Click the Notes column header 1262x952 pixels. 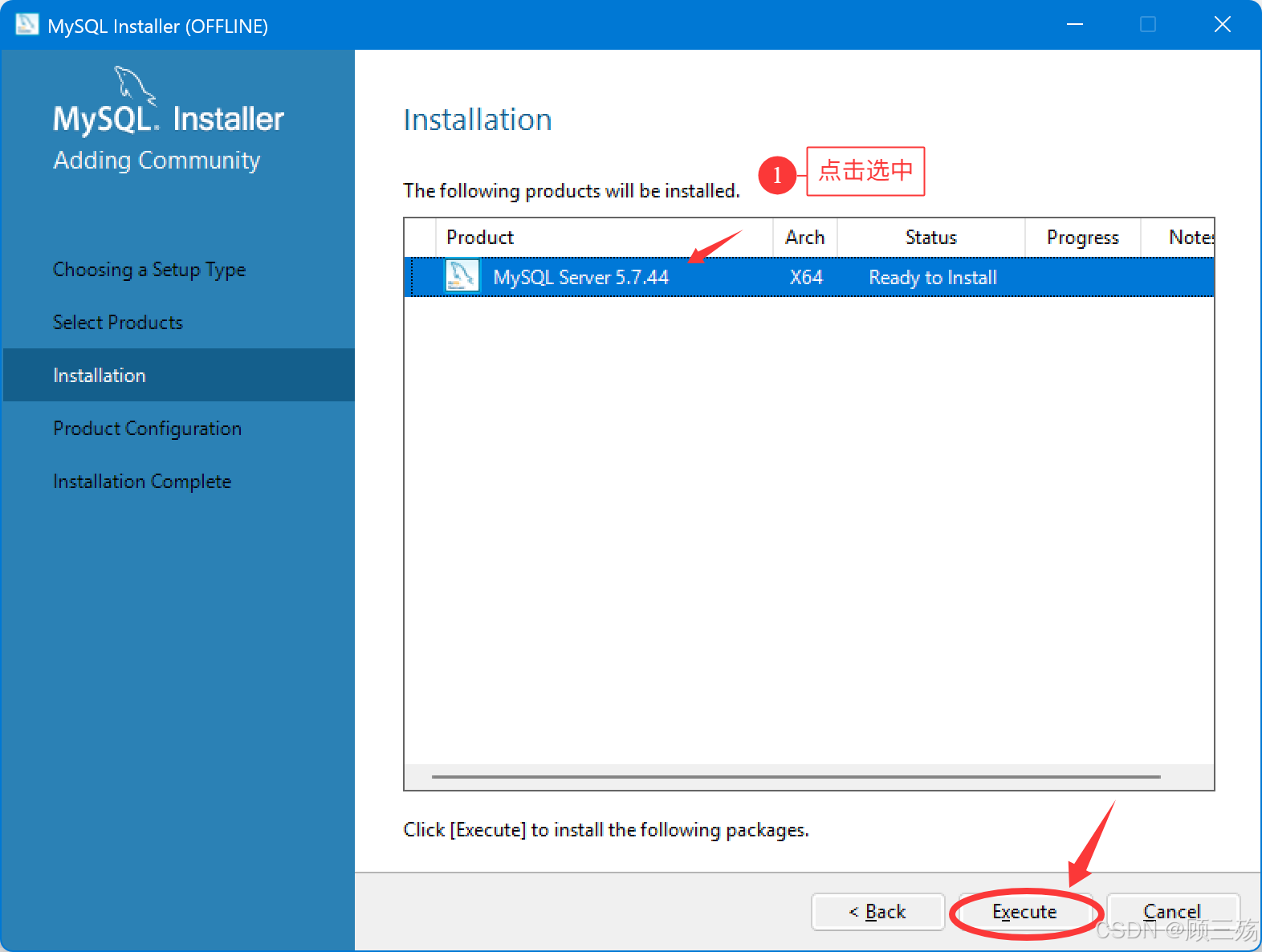1178,238
